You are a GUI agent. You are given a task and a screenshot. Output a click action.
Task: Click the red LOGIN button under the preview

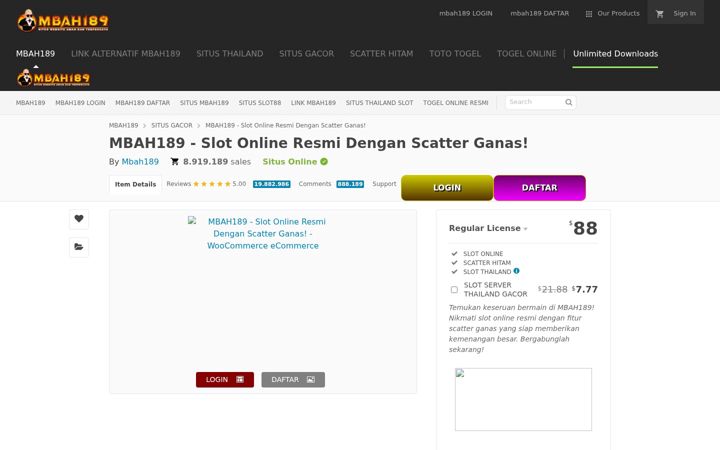click(x=225, y=380)
